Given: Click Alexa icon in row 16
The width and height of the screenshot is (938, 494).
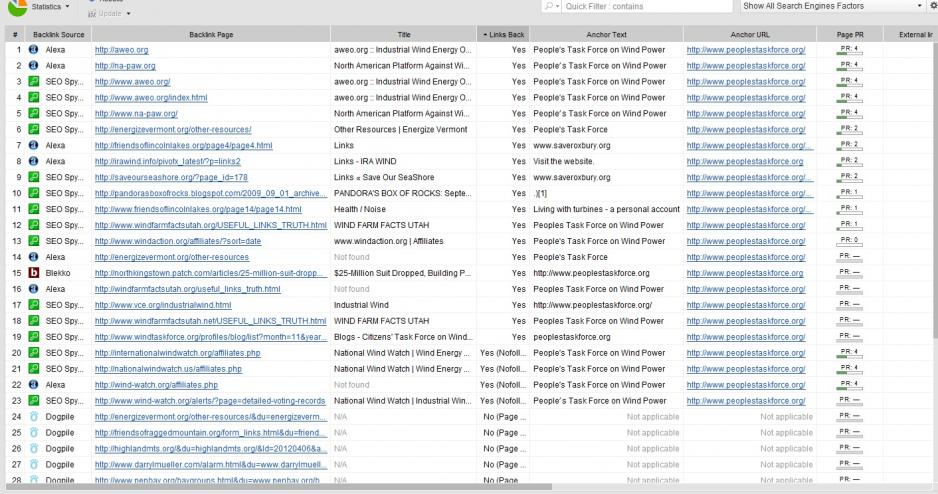Looking at the screenshot, I should (34, 289).
